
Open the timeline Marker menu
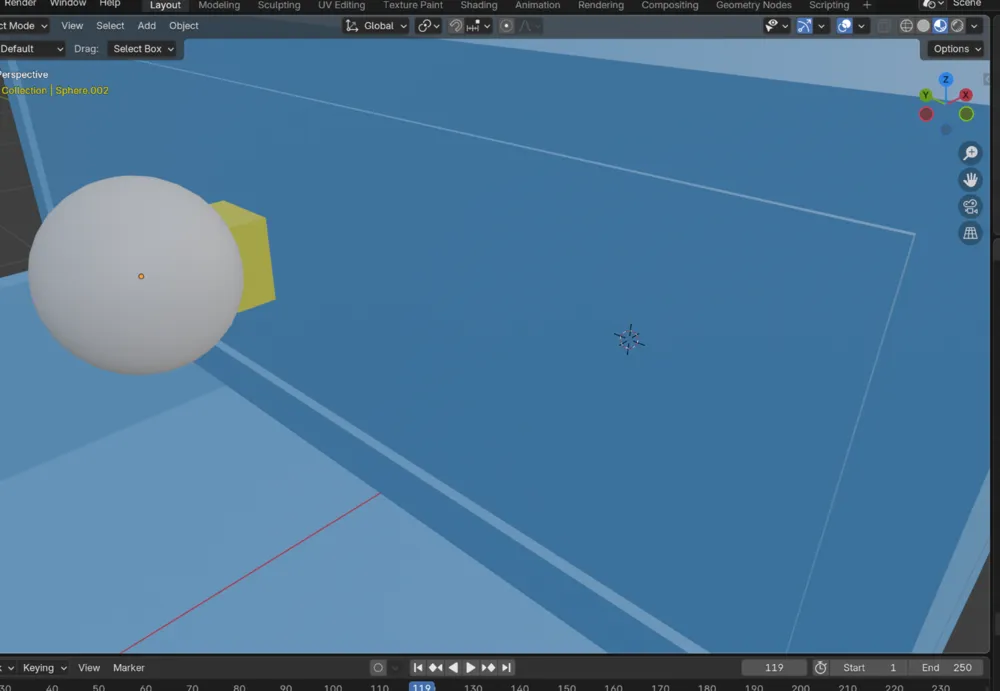[129, 667]
